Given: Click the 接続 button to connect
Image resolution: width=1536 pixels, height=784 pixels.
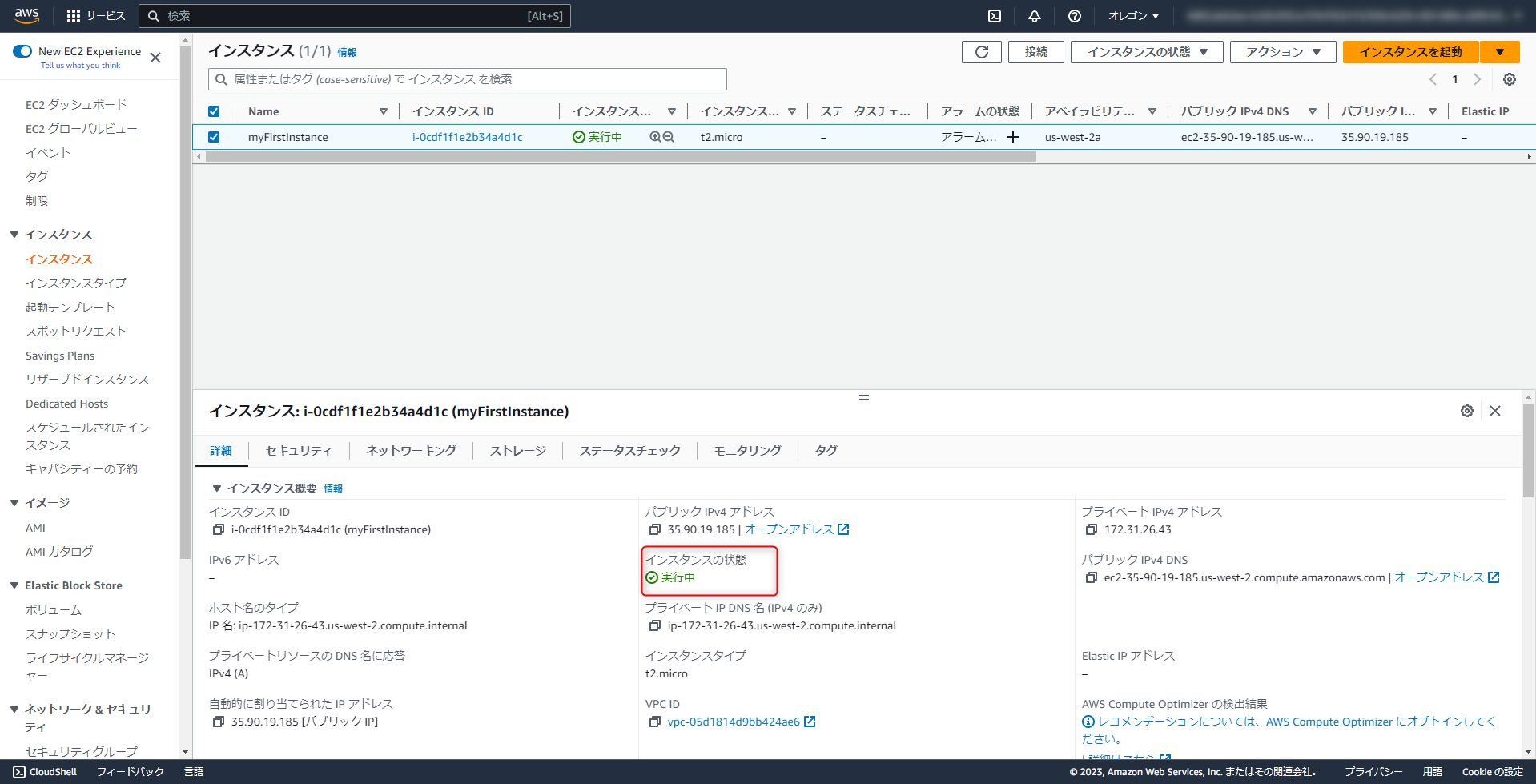Looking at the screenshot, I should [1035, 51].
